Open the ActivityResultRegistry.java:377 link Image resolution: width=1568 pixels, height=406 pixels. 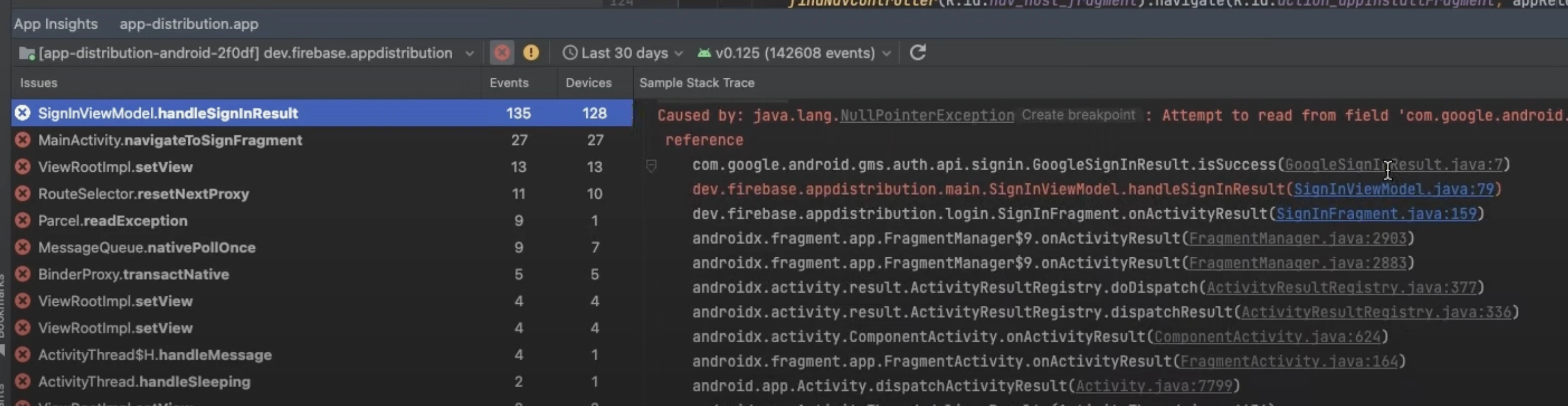pyautogui.click(x=1342, y=288)
